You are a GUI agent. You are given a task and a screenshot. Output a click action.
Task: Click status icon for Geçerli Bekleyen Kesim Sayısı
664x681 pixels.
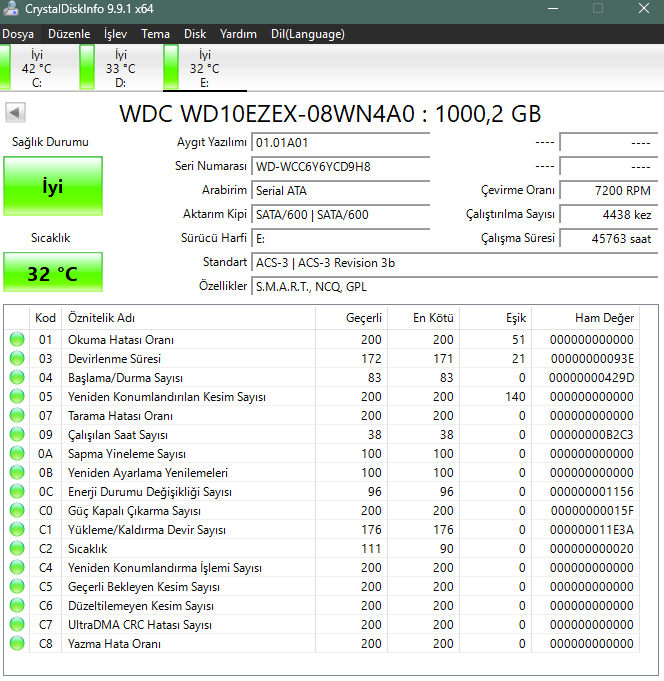point(17,586)
